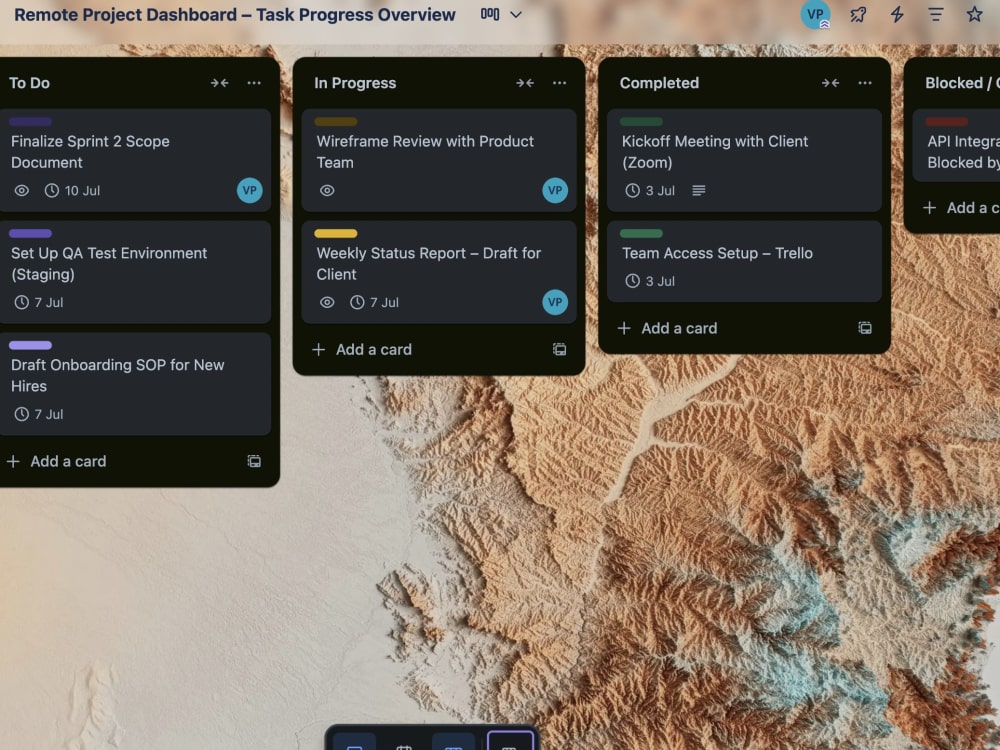Open VP avatar on Finalize Sprint 2 card
1000x750 pixels.
[x=249, y=190]
